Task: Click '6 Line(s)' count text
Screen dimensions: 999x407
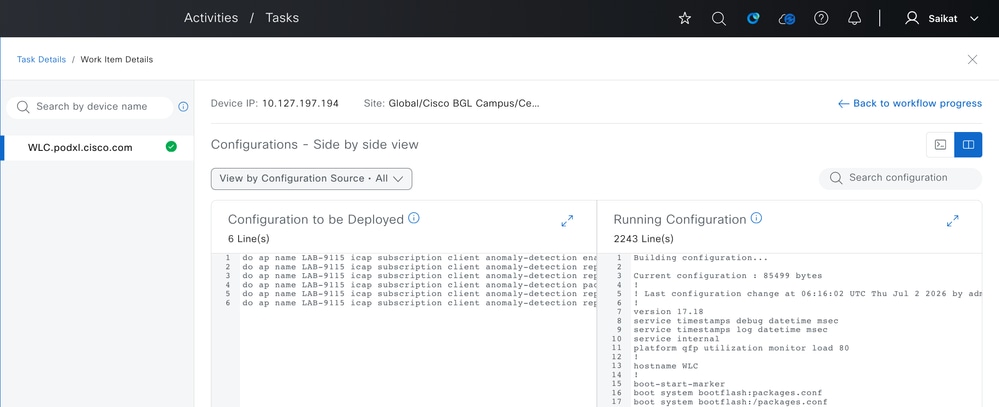Action: point(248,239)
